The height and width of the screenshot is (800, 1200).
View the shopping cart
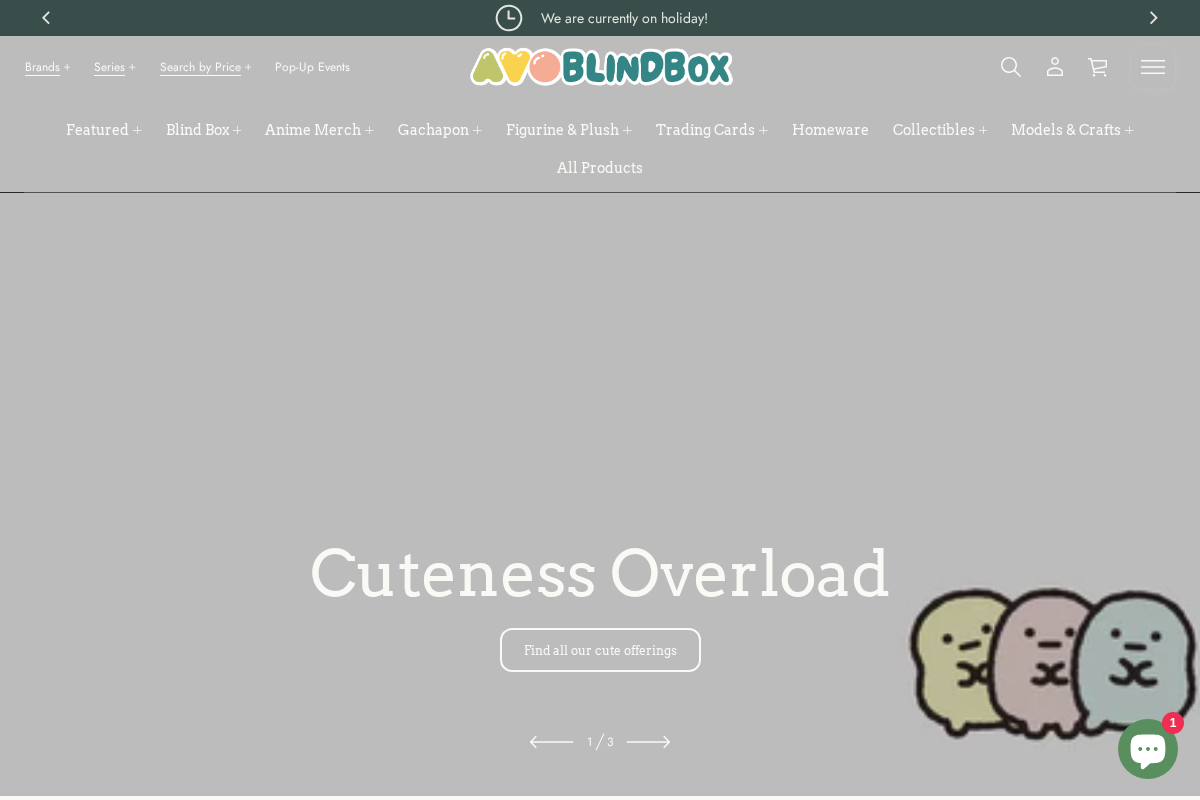point(1097,67)
